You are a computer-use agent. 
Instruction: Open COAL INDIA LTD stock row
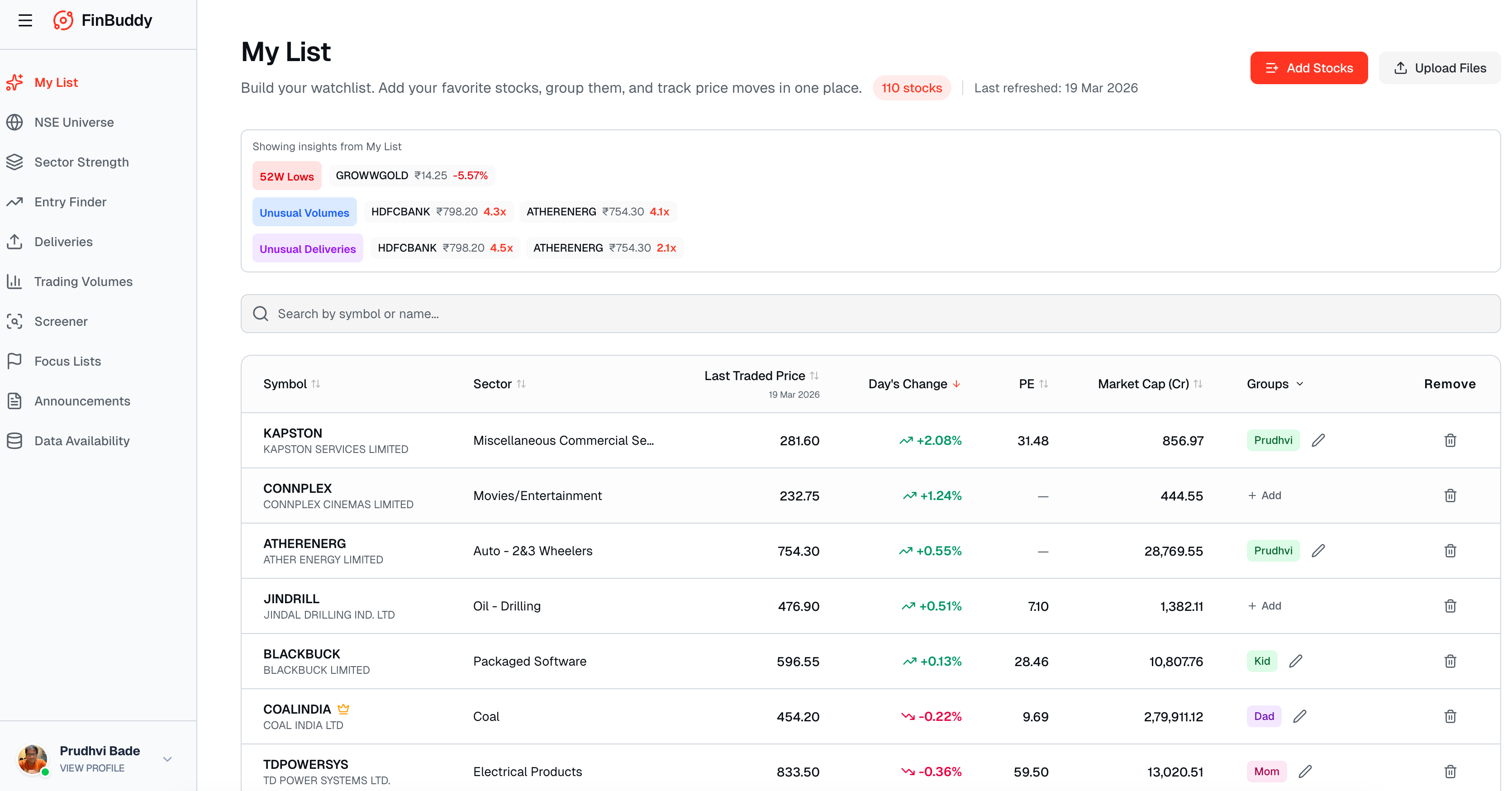870,716
